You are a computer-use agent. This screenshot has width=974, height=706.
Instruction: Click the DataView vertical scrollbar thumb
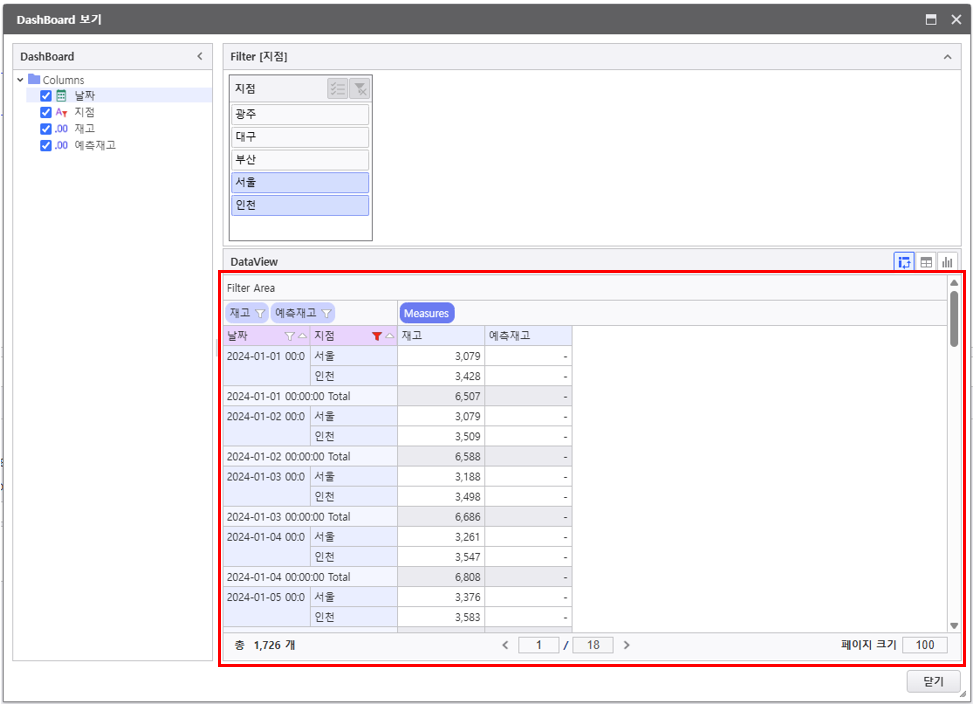[x=954, y=318]
